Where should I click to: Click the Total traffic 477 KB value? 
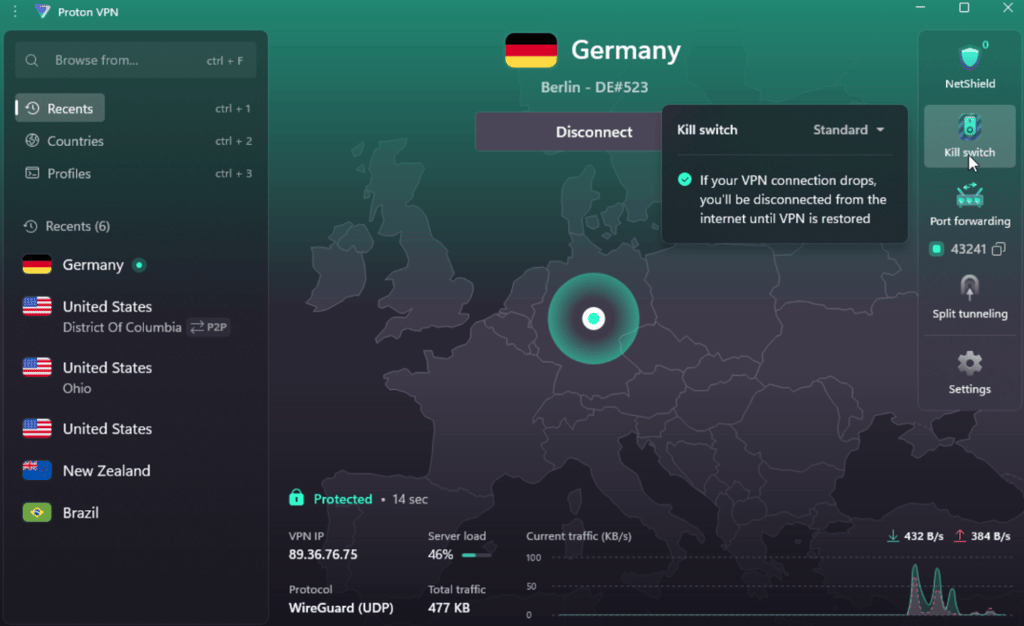click(x=449, y=608)
